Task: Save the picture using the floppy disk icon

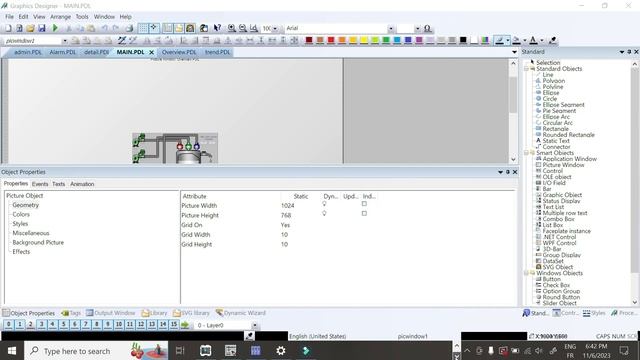Action: (x=42, y=28)
